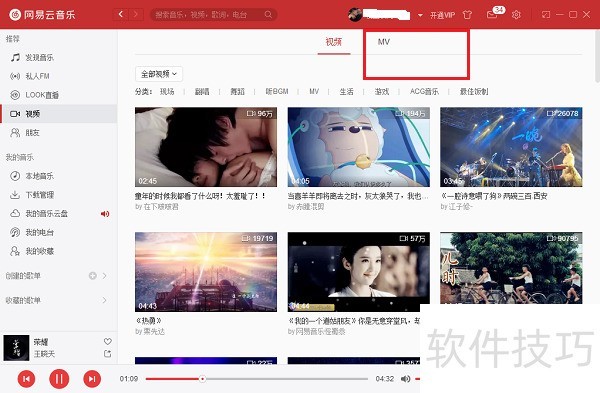The image size is (600, 393).
Task: Click the vertical scrollbar
Action: coord(597,56)
